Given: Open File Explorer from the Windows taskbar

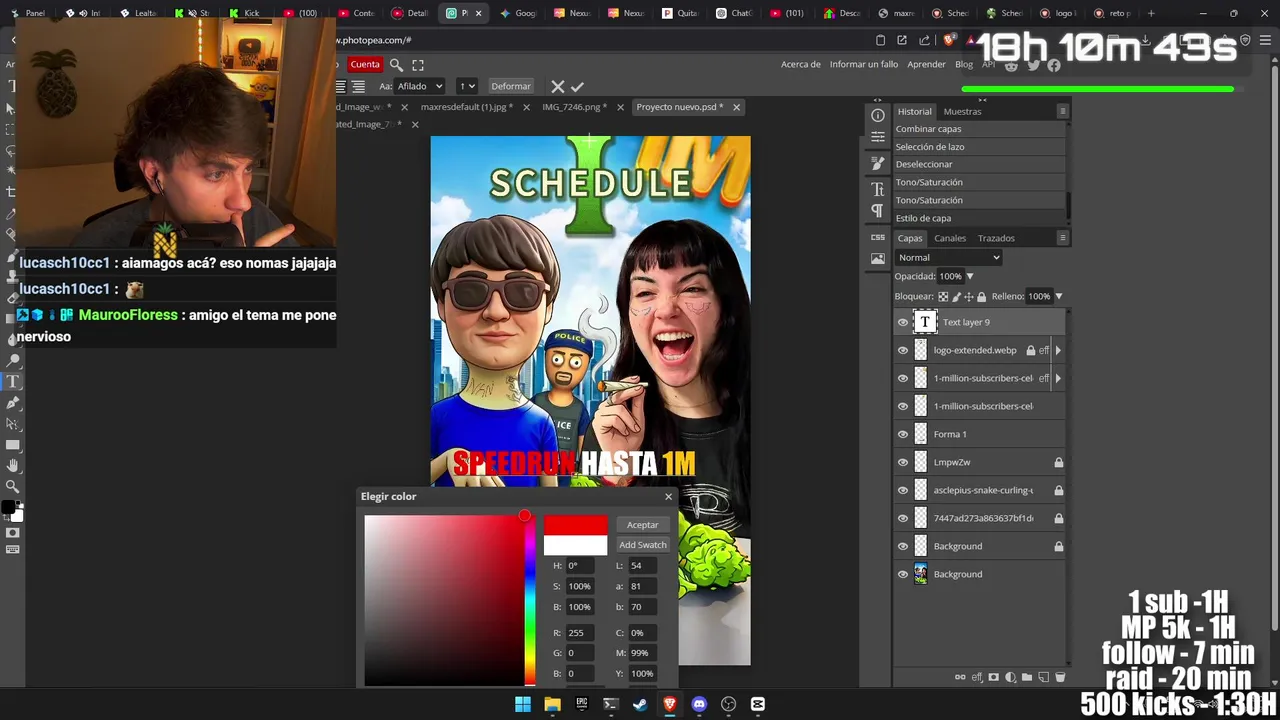Looking at the screenshot, I should [x=552, y=704].
